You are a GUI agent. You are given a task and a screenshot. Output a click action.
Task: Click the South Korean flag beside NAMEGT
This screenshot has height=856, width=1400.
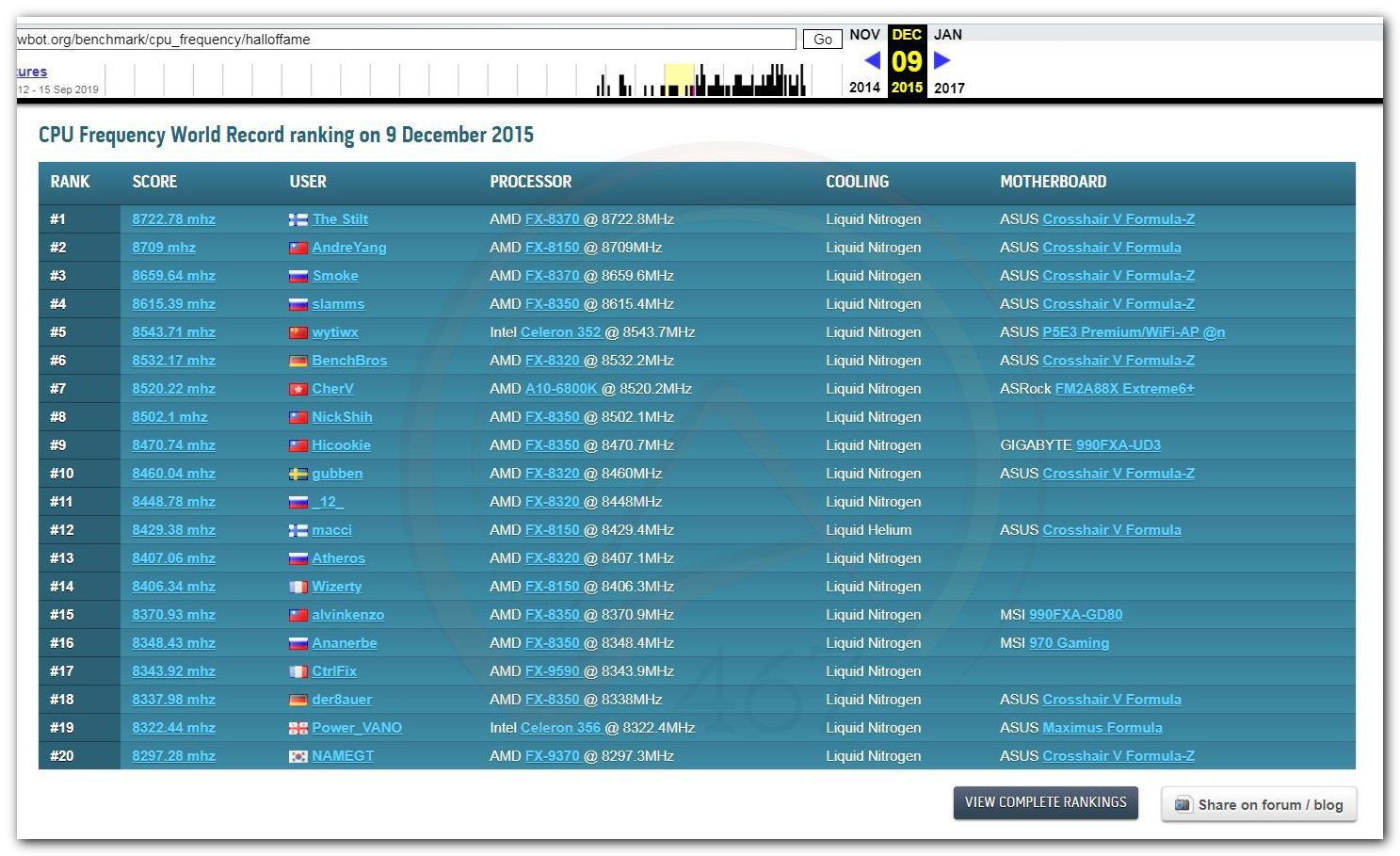point(298,756)
